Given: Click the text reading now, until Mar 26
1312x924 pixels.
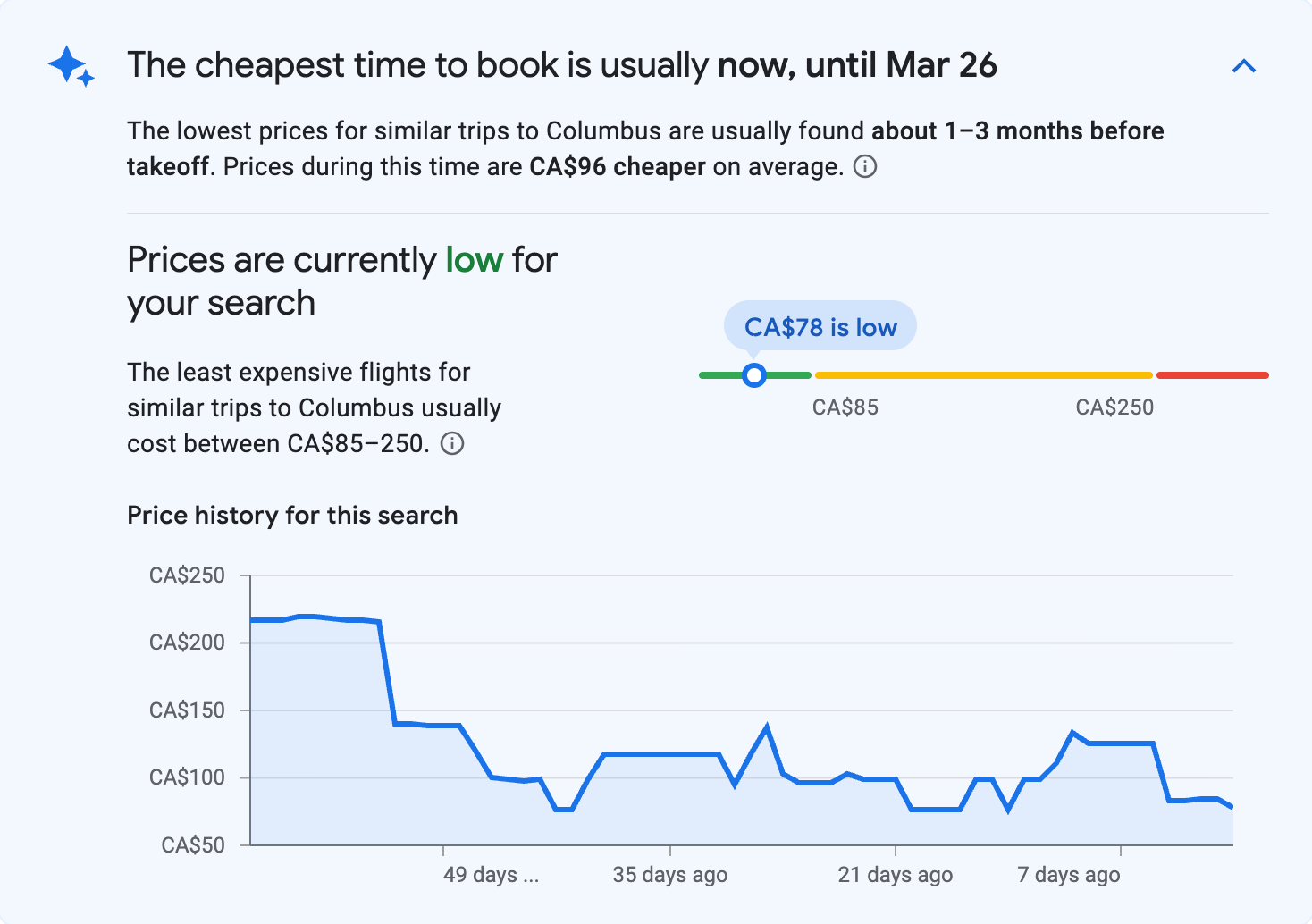Looking at the screenshot, I should coord(860,64).
